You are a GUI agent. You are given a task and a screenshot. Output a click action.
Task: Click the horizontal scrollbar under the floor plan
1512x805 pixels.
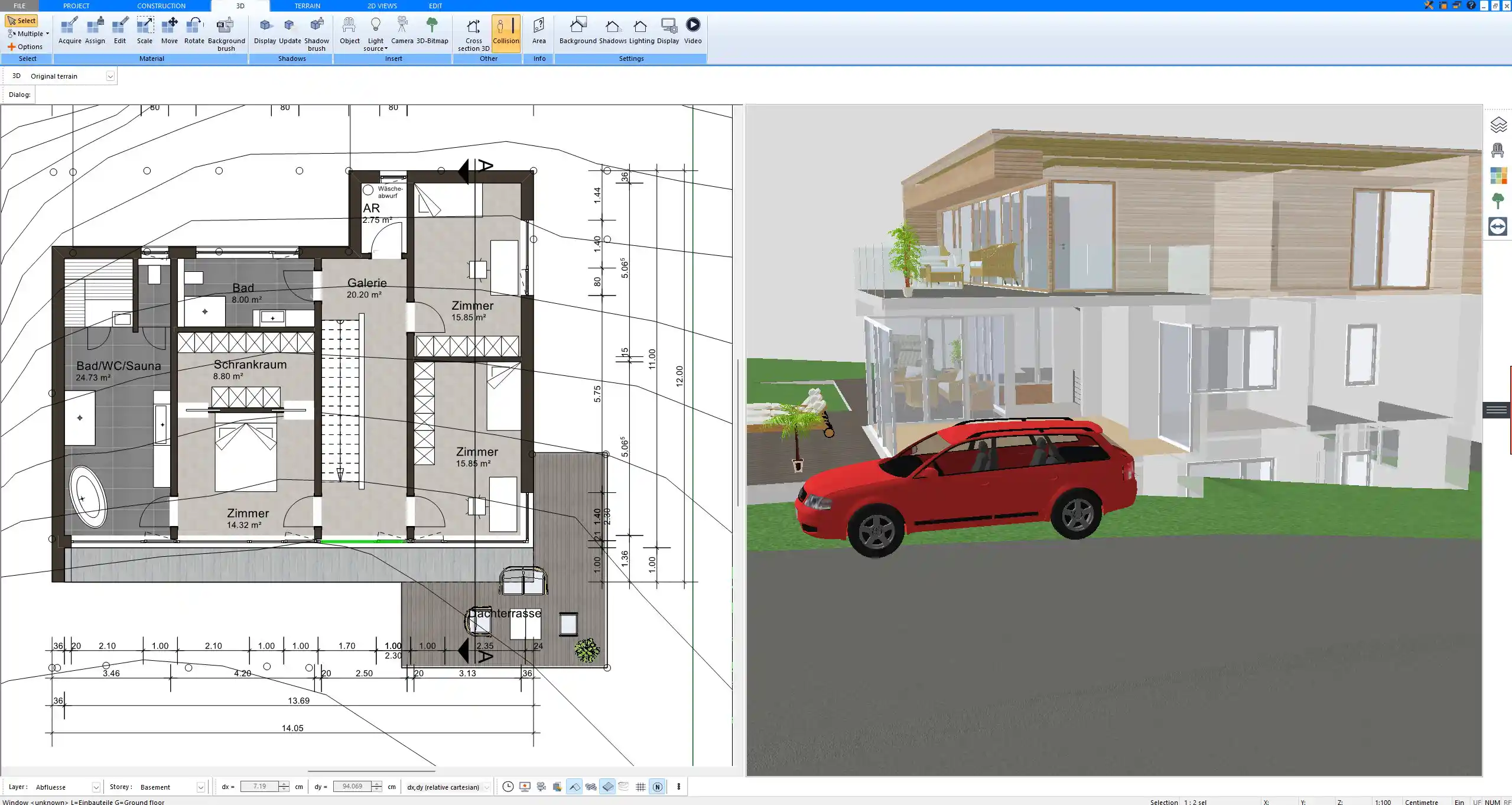pos(371,771)
